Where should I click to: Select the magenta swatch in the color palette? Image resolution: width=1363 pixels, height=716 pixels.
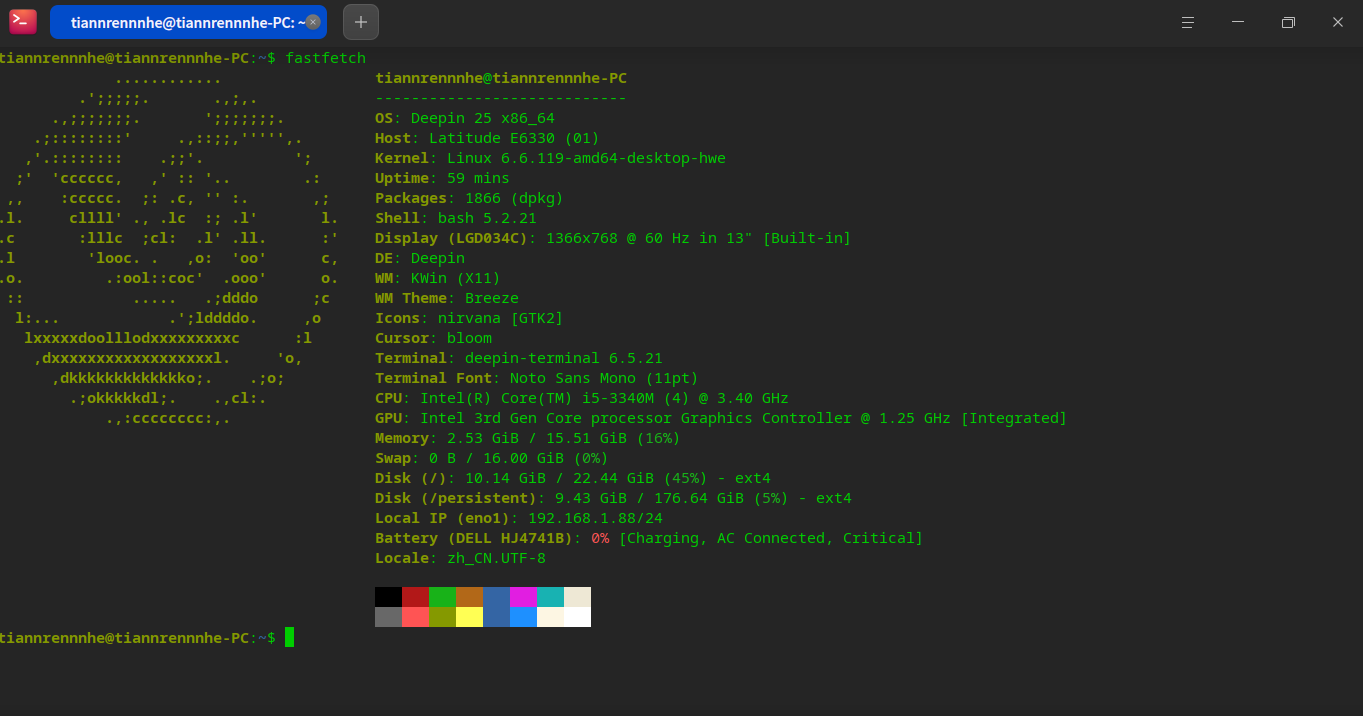[522, 597]
